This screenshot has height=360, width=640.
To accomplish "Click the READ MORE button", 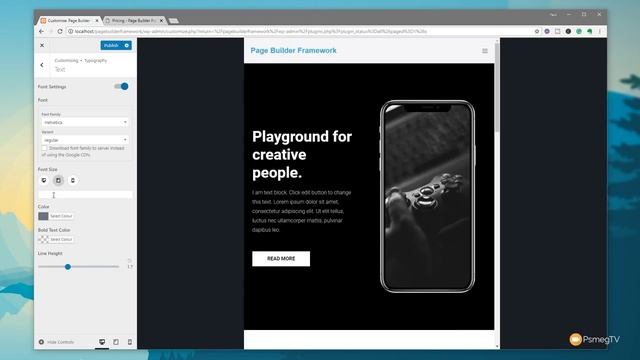I will [x=281, y=259].
